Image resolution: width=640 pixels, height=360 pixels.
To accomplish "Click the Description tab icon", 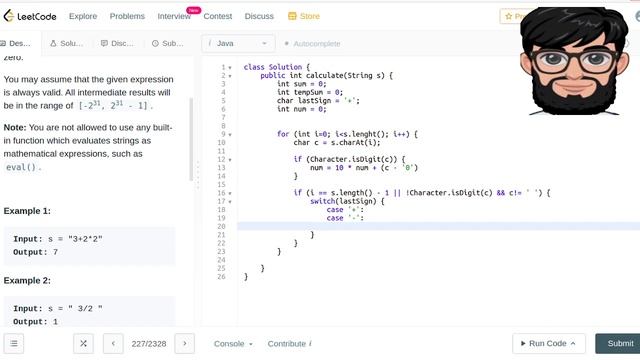I will tap(3, 43).
